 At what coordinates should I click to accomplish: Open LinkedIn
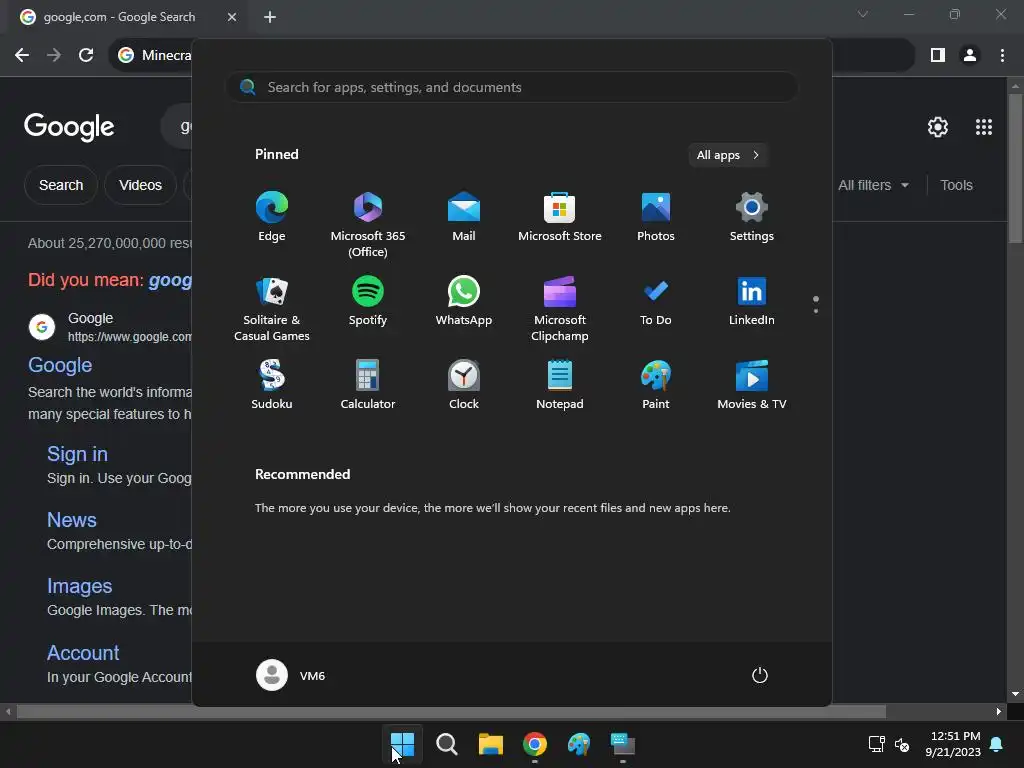pos(752,301)
